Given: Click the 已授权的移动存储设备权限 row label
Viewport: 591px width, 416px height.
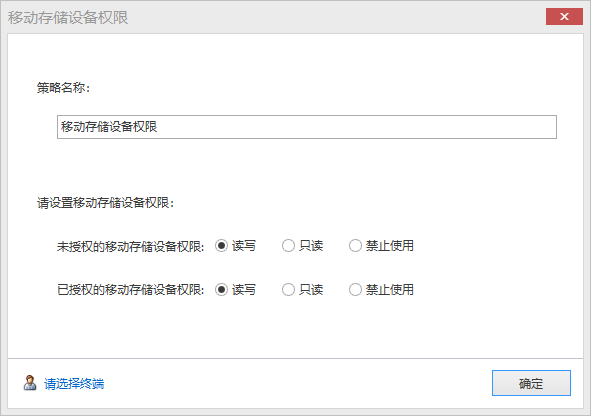Looking at the screenshot, I should 130,290.
